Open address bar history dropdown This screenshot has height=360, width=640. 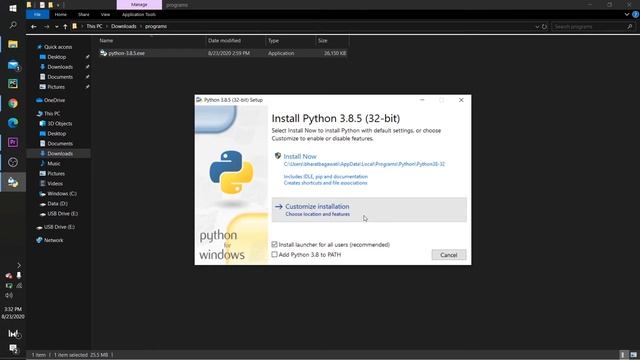point(537,27)
